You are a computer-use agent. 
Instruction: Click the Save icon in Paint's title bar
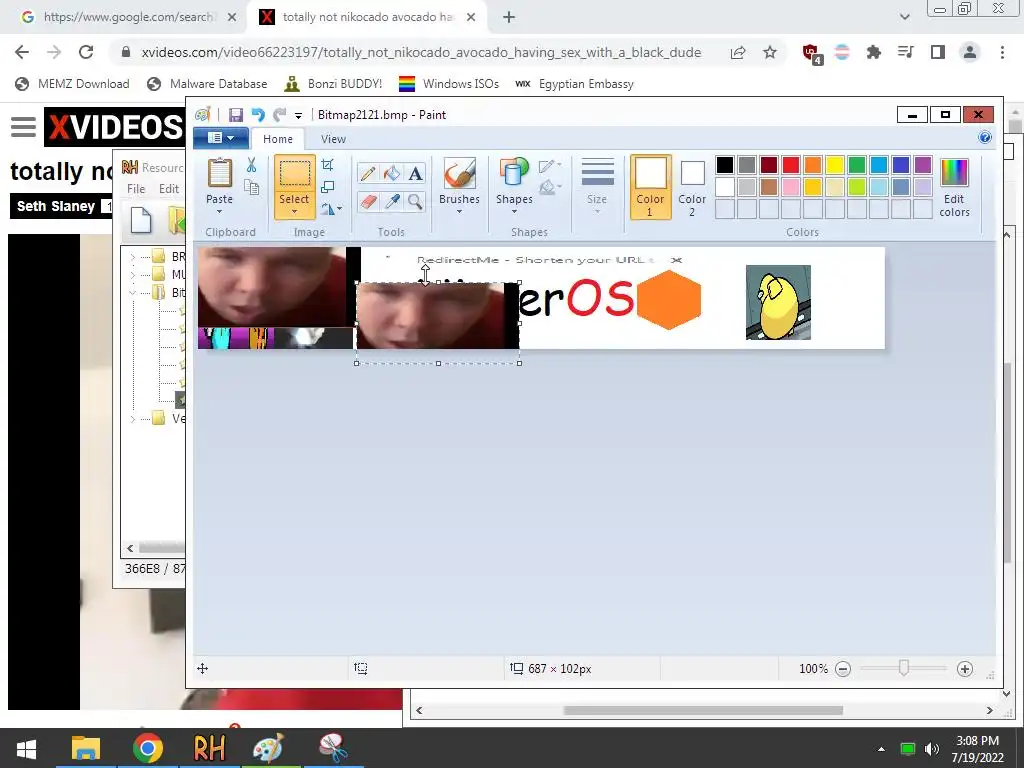[x=236, y=115]
